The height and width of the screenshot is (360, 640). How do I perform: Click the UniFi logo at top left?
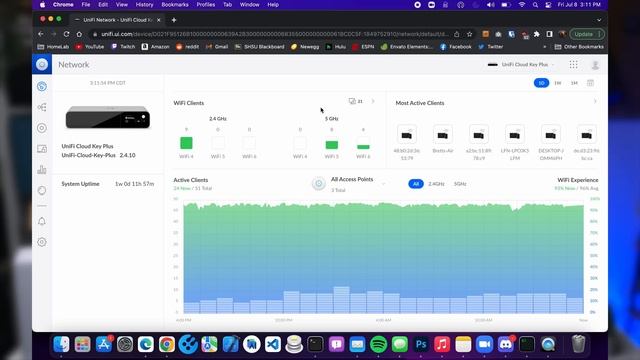(42, 64)
